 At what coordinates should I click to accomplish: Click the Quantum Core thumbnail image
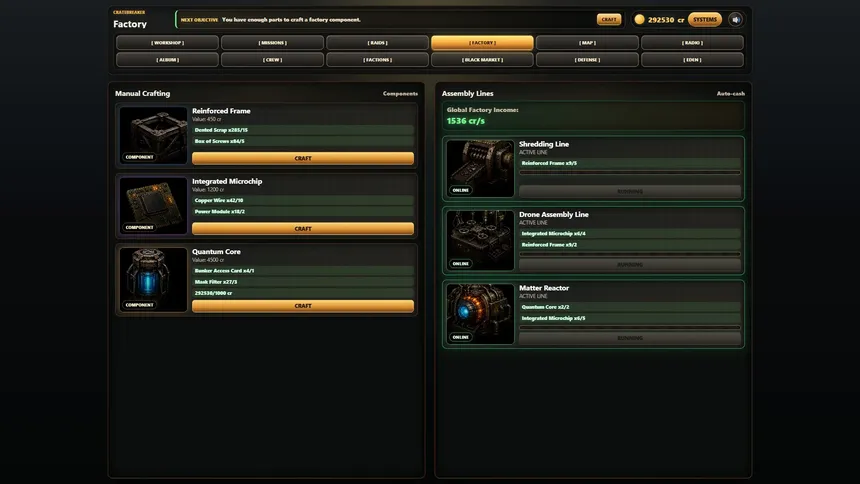(x=154, y=279)
